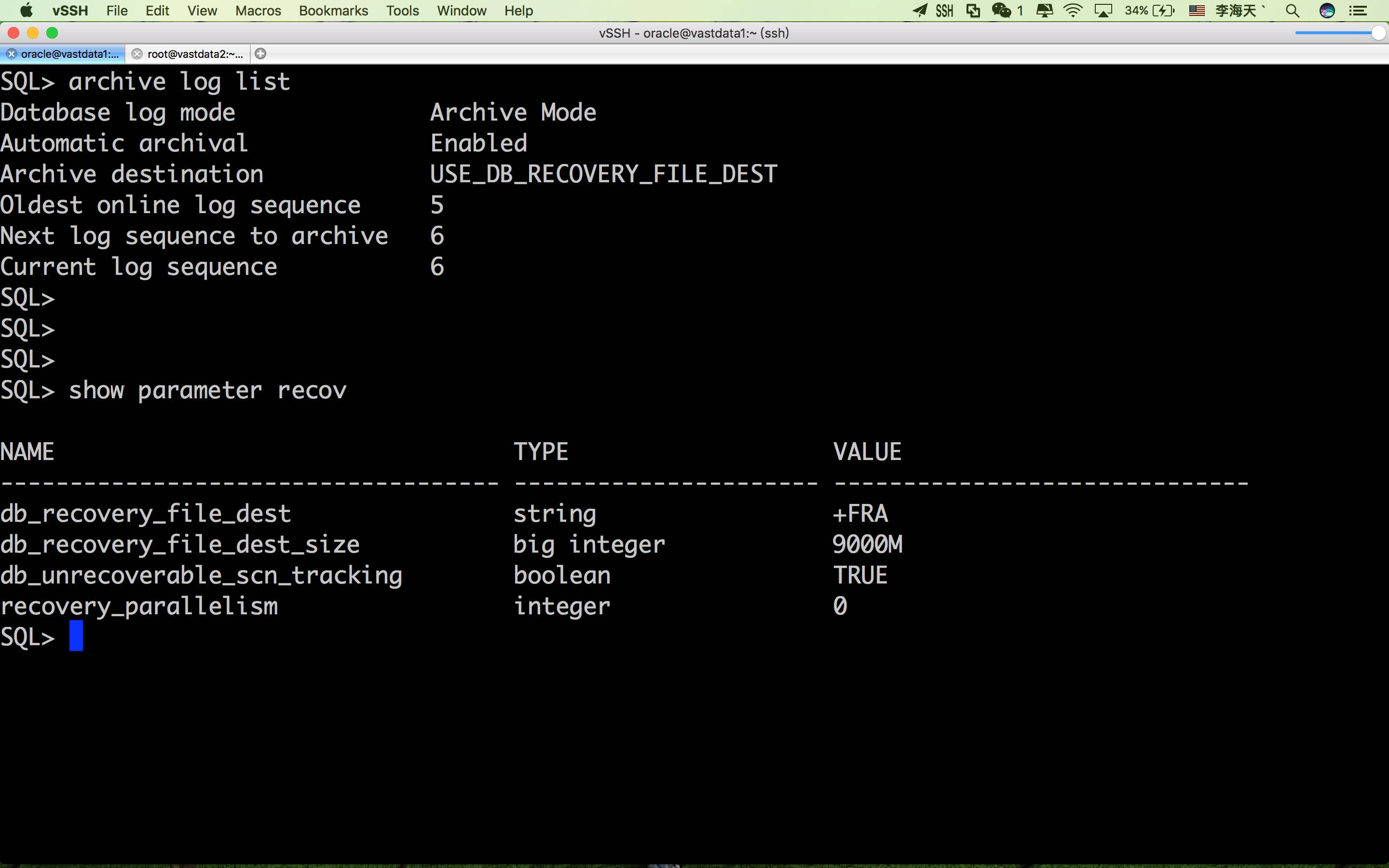Open the View menu
1389x868 pixels.
coord(202,10)
